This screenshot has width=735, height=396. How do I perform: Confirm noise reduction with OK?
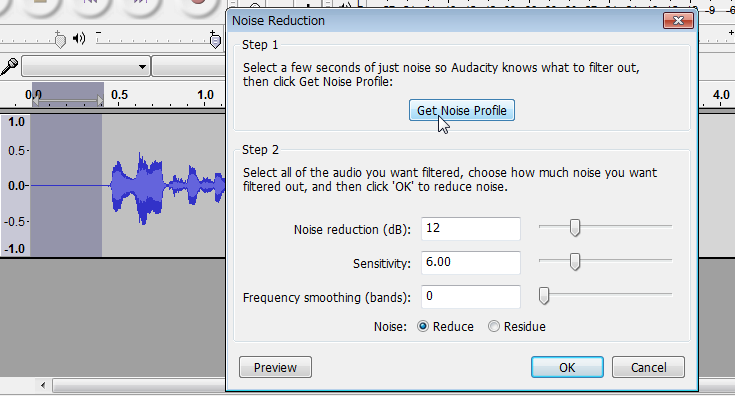(567, 367)
